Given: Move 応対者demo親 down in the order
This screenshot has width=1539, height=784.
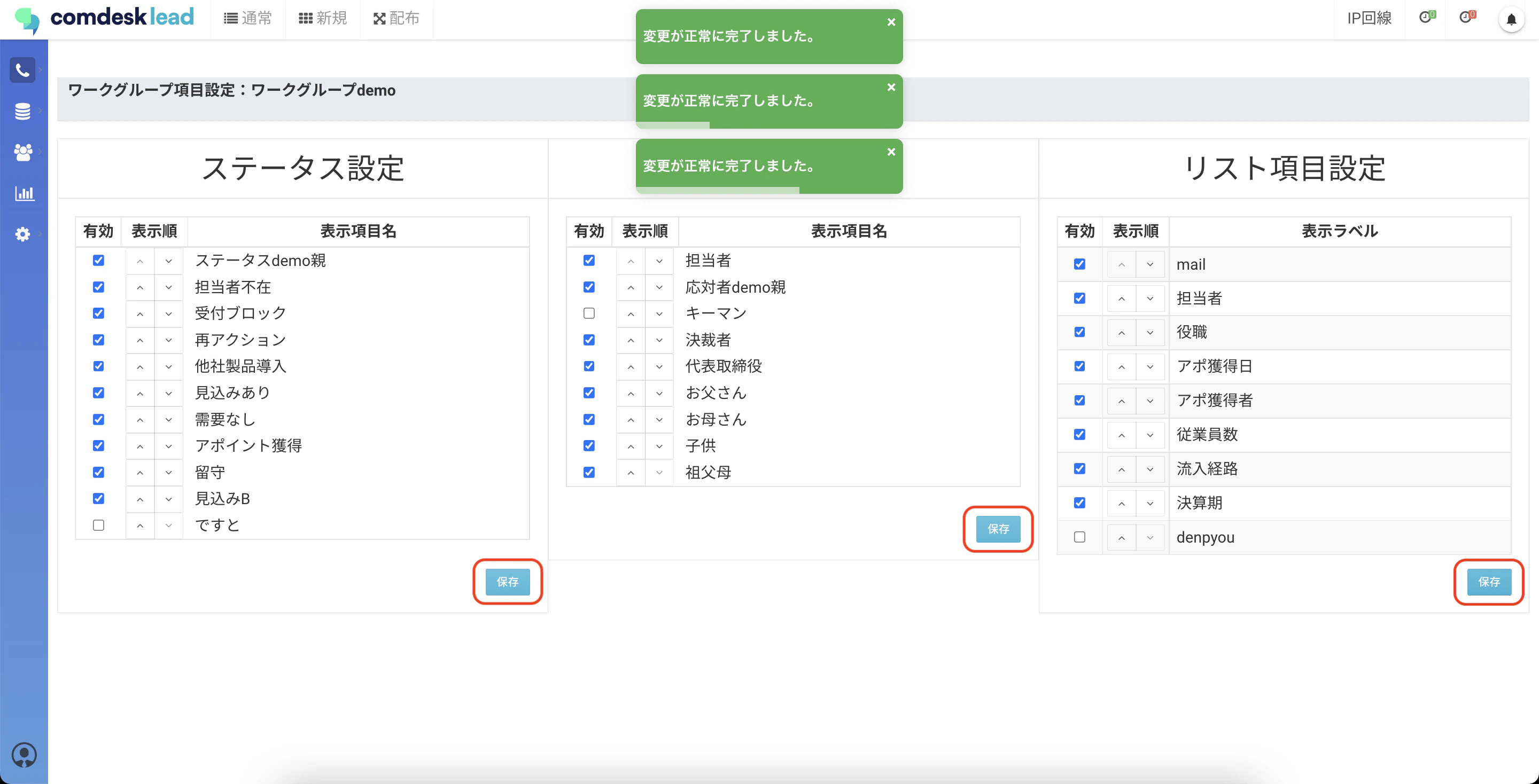Looking at the screenshot, I should [x=659, y=288].
